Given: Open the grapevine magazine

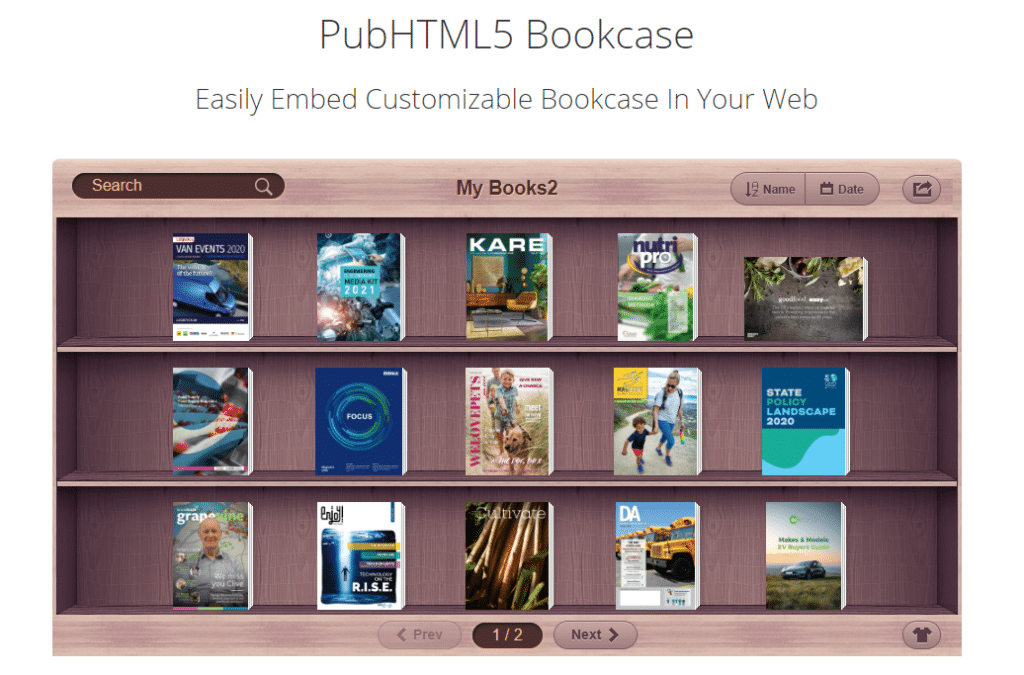Looking at the screenshot, I should [x=211, y=556].
